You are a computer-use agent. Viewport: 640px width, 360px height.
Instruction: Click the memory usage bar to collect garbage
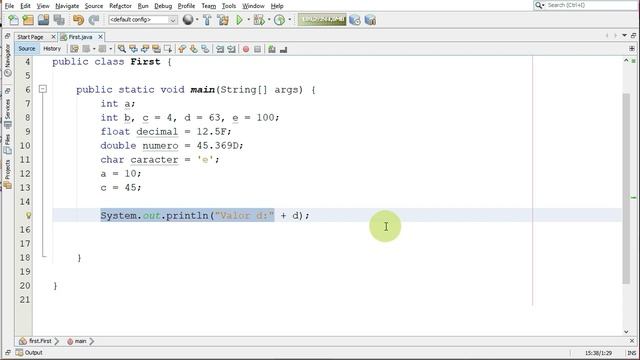322,20
